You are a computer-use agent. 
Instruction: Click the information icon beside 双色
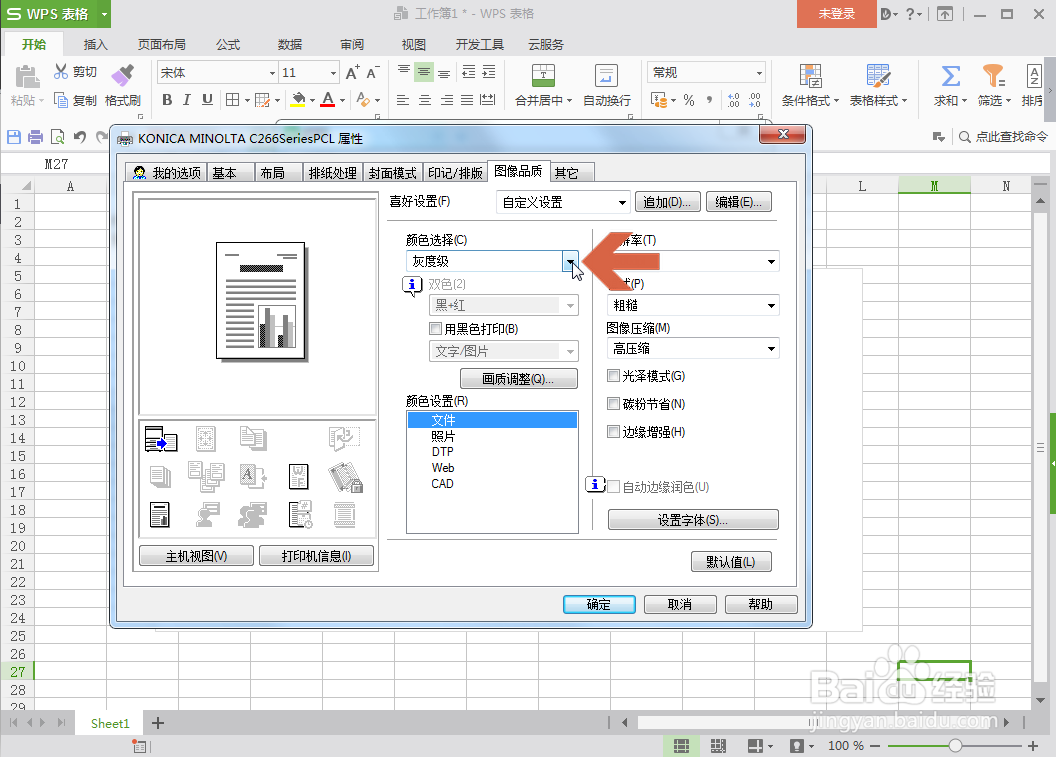412,286
